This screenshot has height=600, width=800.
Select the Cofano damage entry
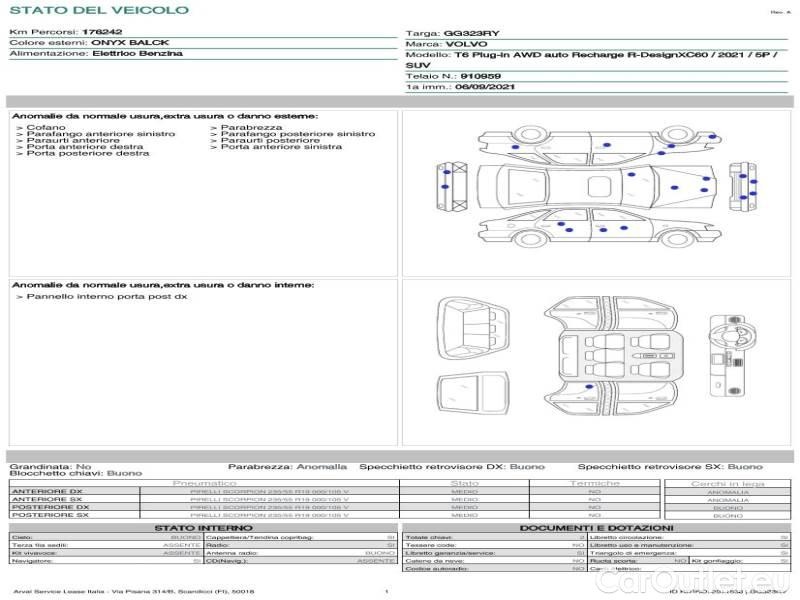point(45,128)
